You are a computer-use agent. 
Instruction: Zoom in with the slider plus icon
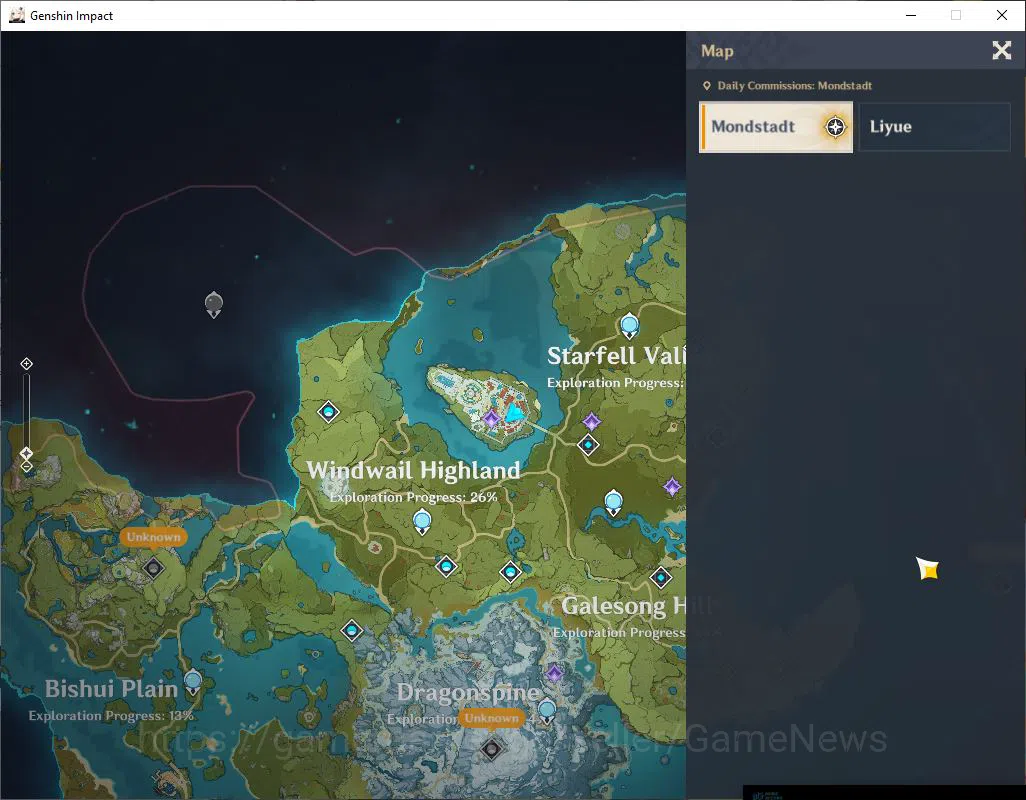click(26, 364)
